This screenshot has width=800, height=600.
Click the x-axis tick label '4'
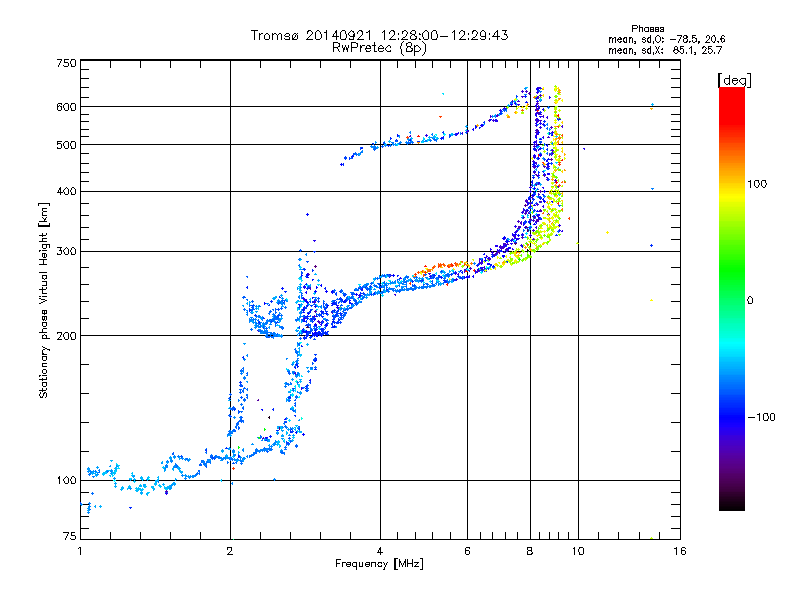380,551
